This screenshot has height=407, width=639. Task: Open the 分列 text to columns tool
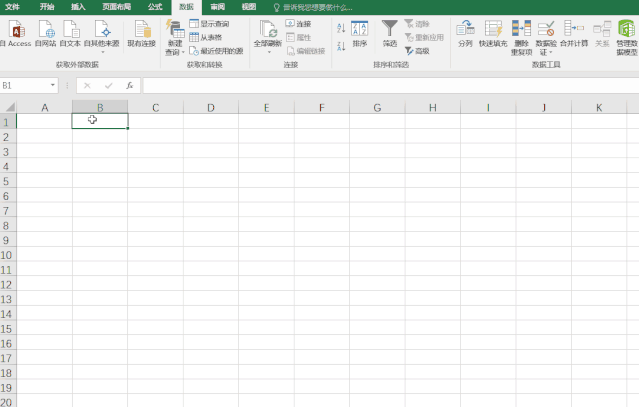465,33
